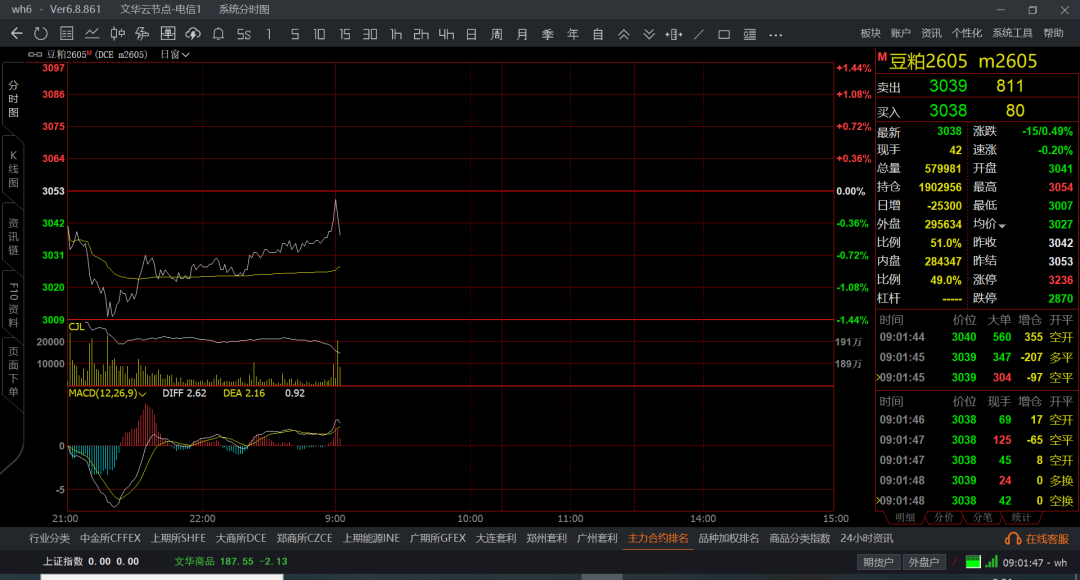Image resolution: width=1080 pixels, height=580 pixels.
Task: Toggle the 1h period button
Action: pyautogui.click(x=395, y=34)
